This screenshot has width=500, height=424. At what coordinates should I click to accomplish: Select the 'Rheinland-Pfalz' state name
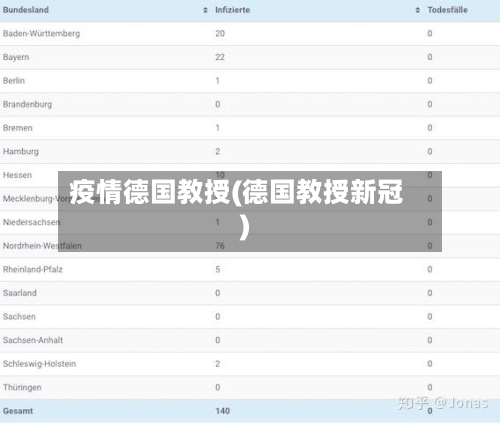(33, 269)
